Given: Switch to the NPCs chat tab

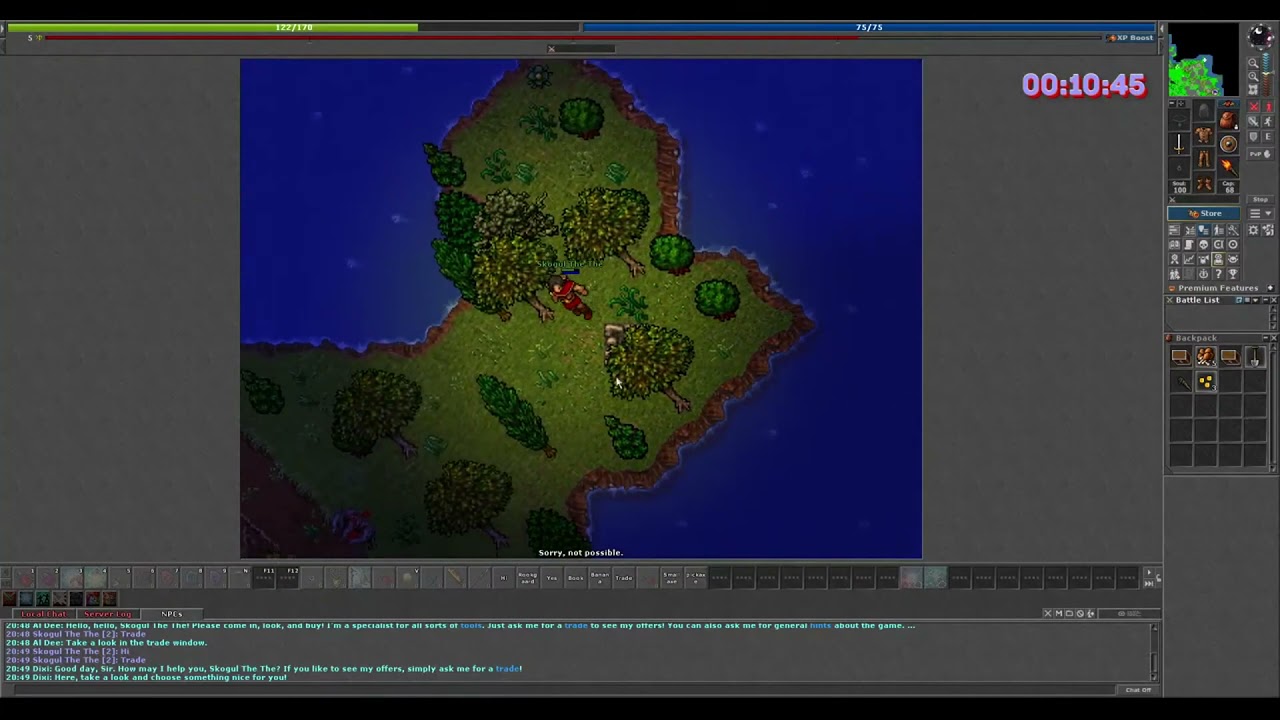Looking at the screenshot, I should 171,613.
